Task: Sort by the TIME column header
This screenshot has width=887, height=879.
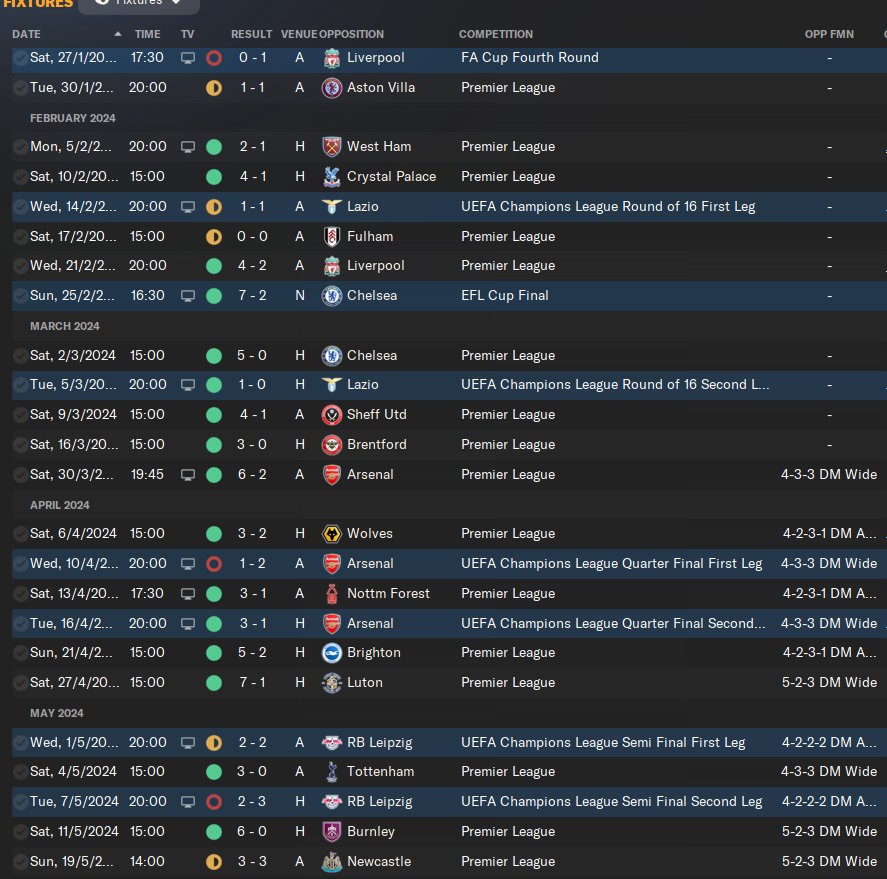Action: pos(147,34)
